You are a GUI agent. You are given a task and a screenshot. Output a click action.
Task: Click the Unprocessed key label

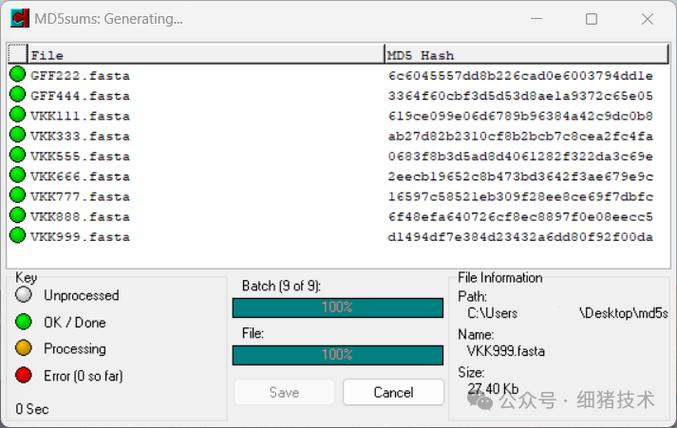(81, 295)
